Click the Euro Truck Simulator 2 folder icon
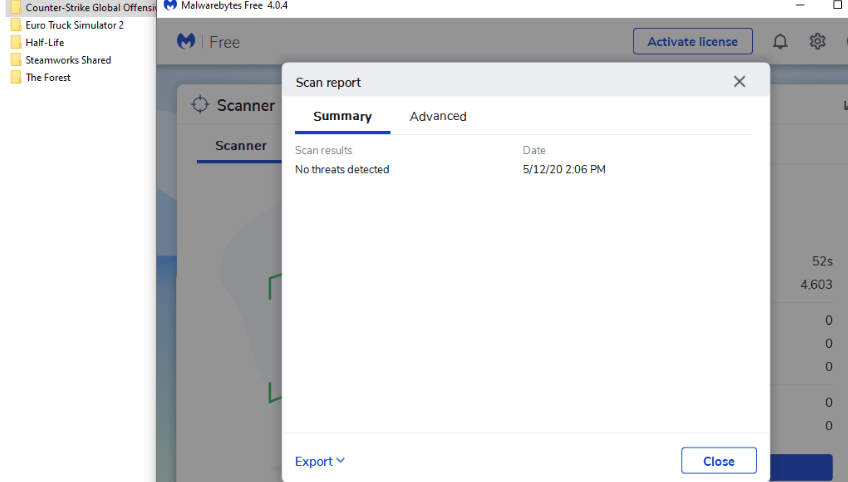848x482 pixels. (x=16, y=25)
